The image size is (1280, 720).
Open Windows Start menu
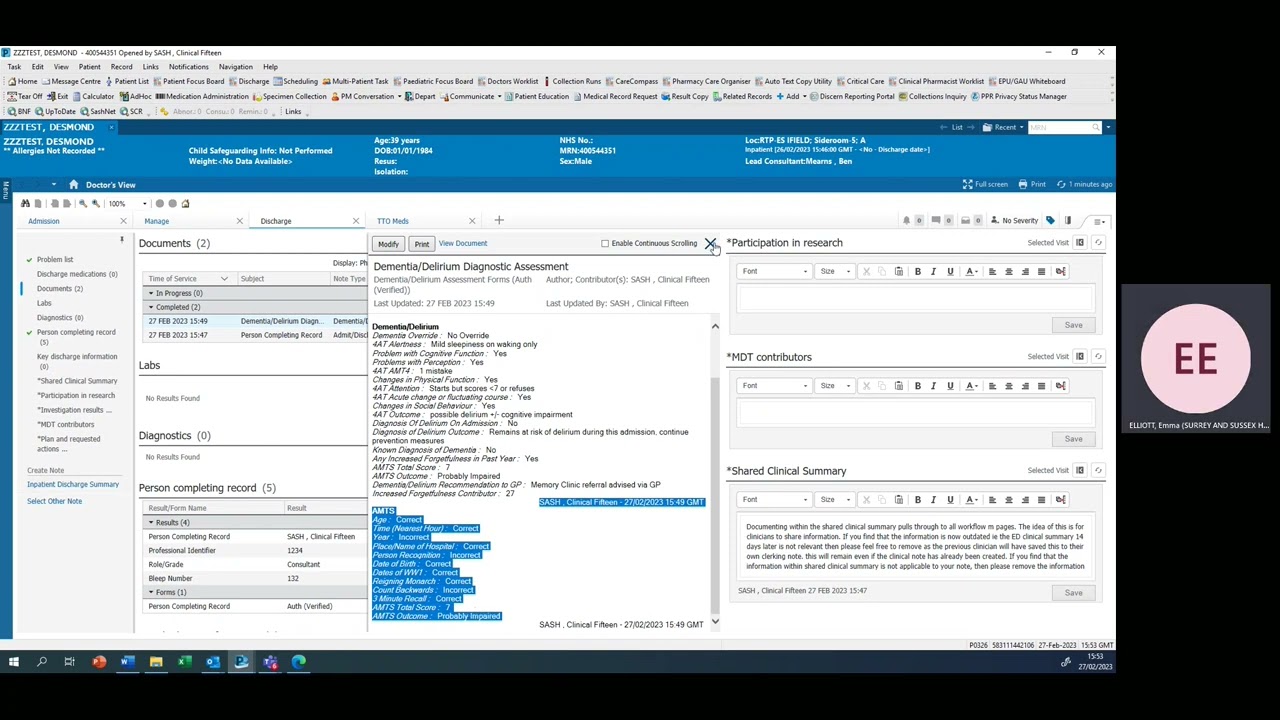tap(14, 661)
